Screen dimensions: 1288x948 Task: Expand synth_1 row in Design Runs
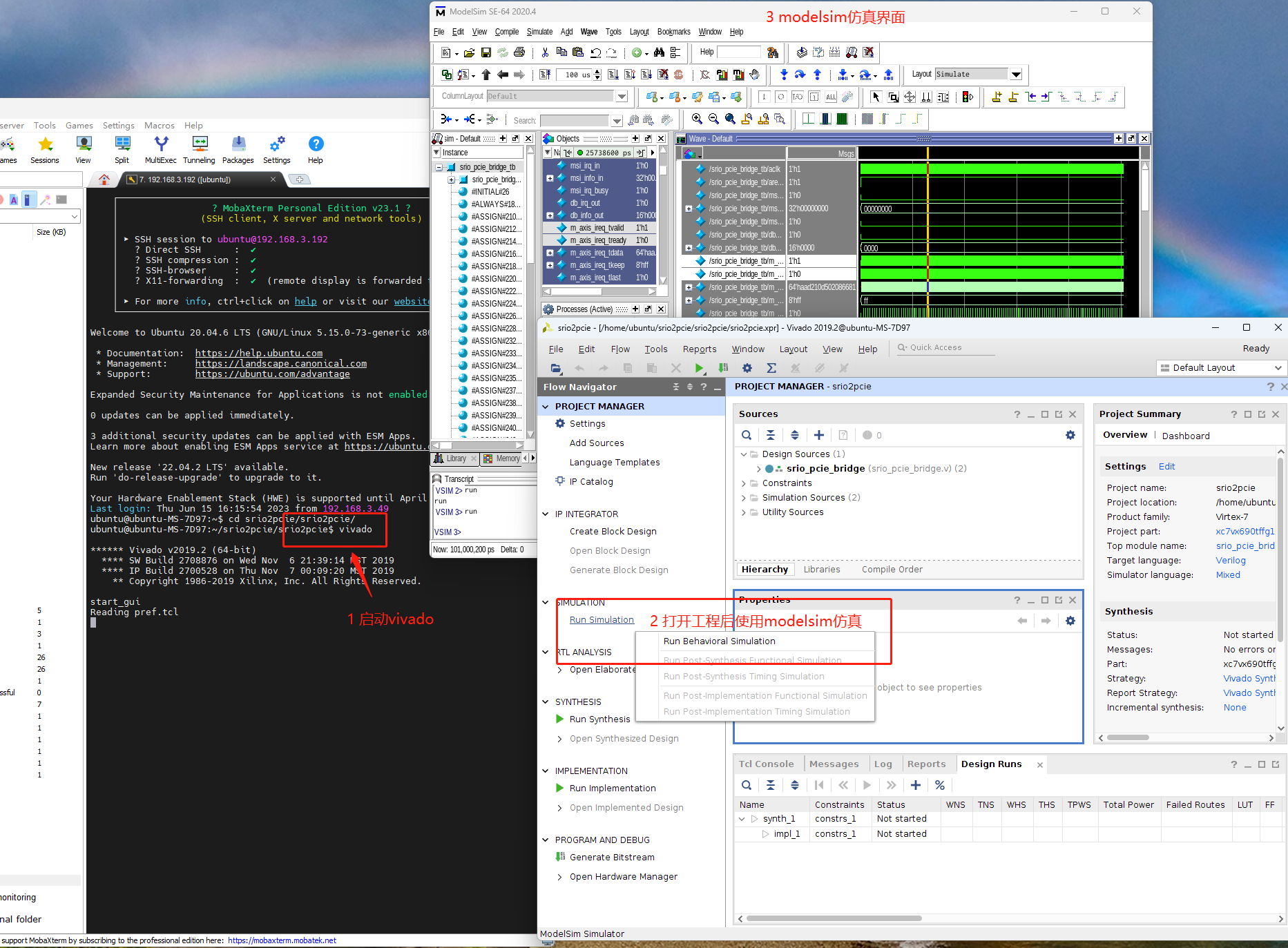[x=742, y=819]
